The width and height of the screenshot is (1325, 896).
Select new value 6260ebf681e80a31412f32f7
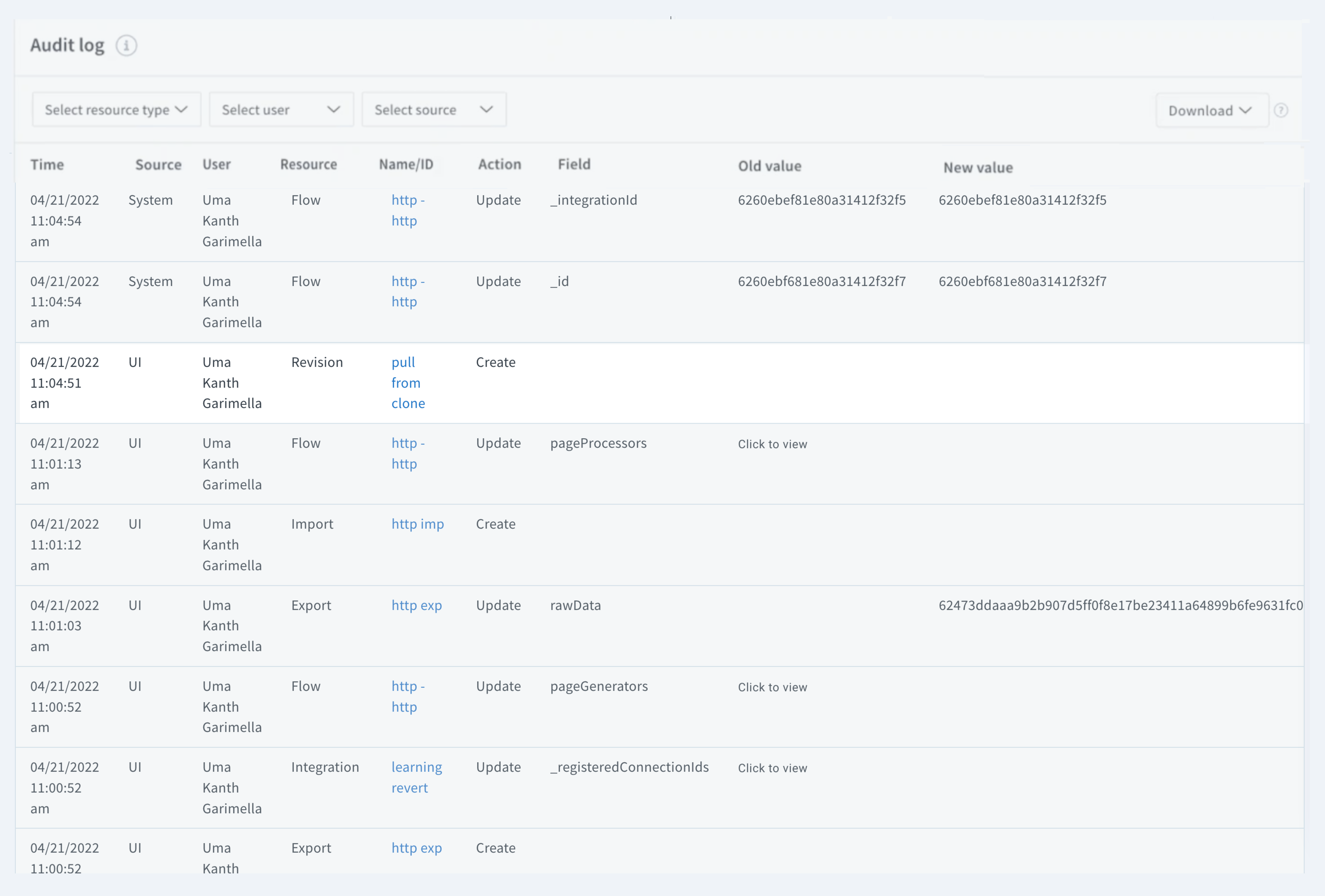coord(1022,281)
